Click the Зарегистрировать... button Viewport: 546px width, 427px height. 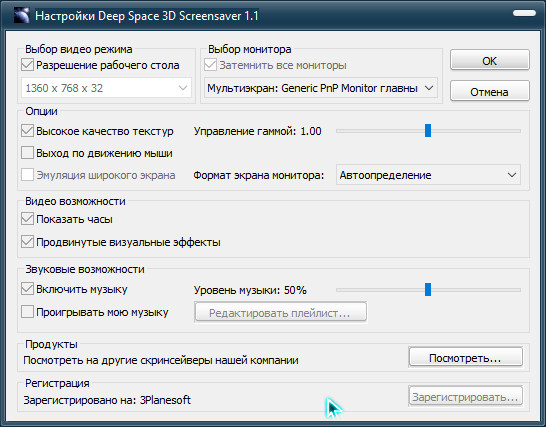pos(466,397)
